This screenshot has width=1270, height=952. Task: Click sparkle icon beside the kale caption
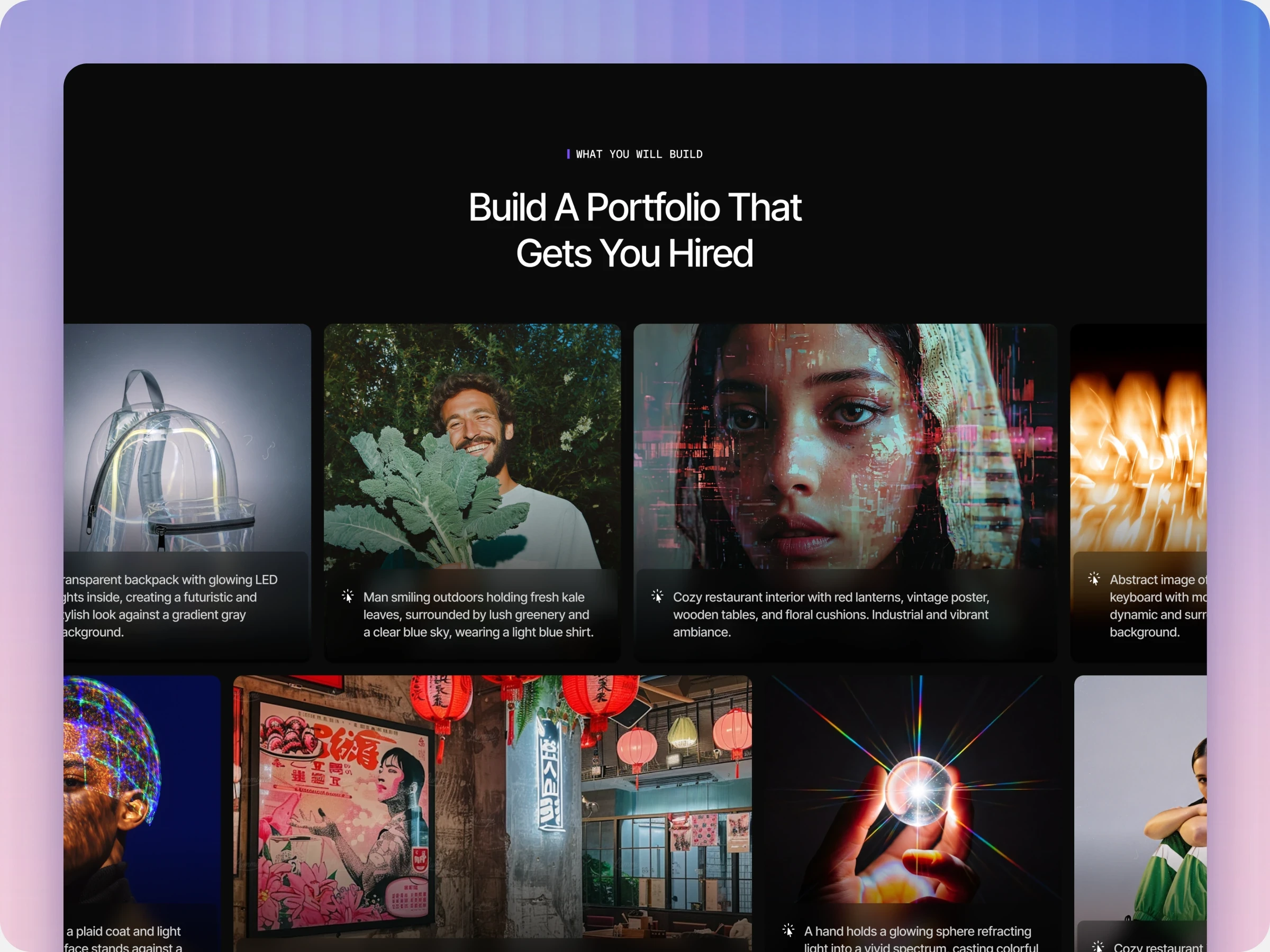point(347,596)
